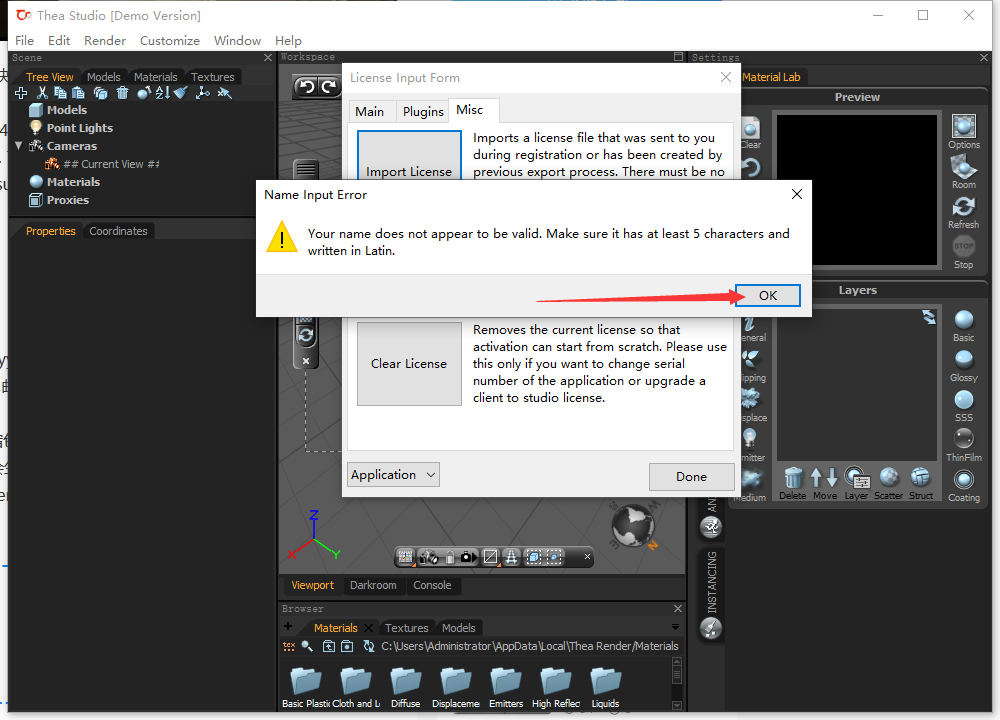
Task: Open the Textures tab in Scene panel
Action: coord(212,77)
